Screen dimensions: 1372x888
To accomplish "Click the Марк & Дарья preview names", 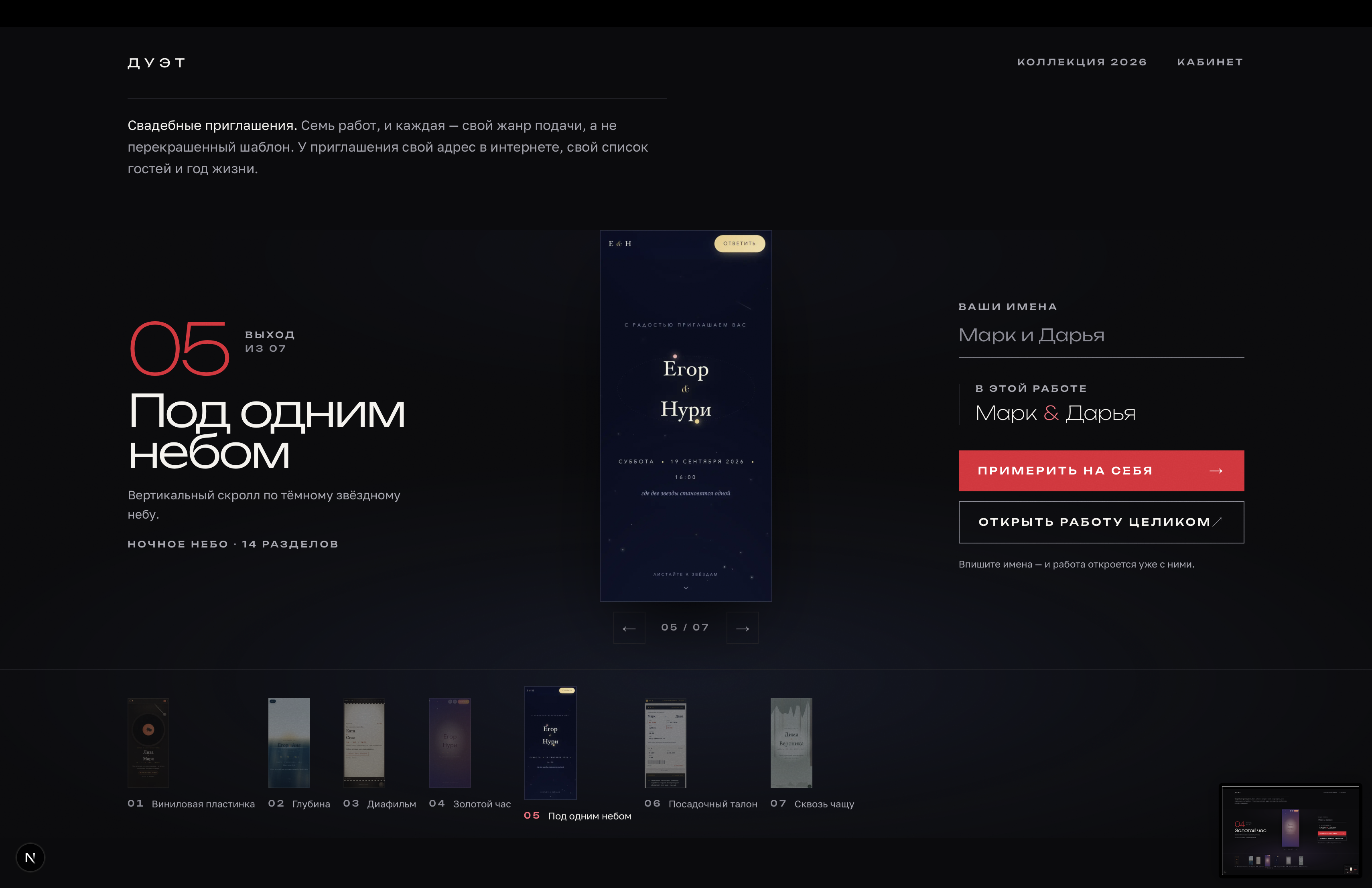I will click(1055, 413).
